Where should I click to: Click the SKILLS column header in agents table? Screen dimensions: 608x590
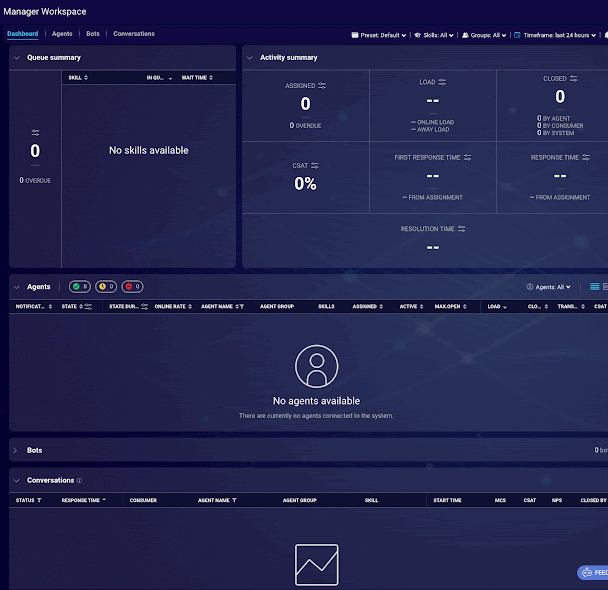point(326,307)
